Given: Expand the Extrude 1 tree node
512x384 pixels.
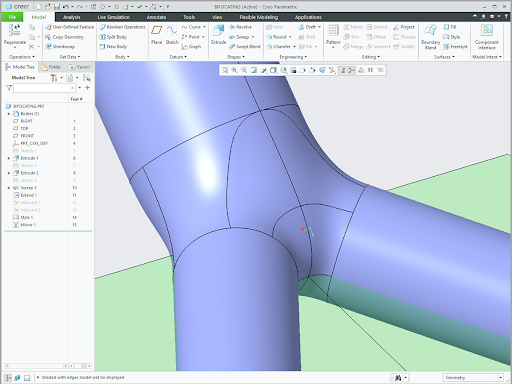Looking at the screenshot, I should pyautogui.click(x=9, y=158).
